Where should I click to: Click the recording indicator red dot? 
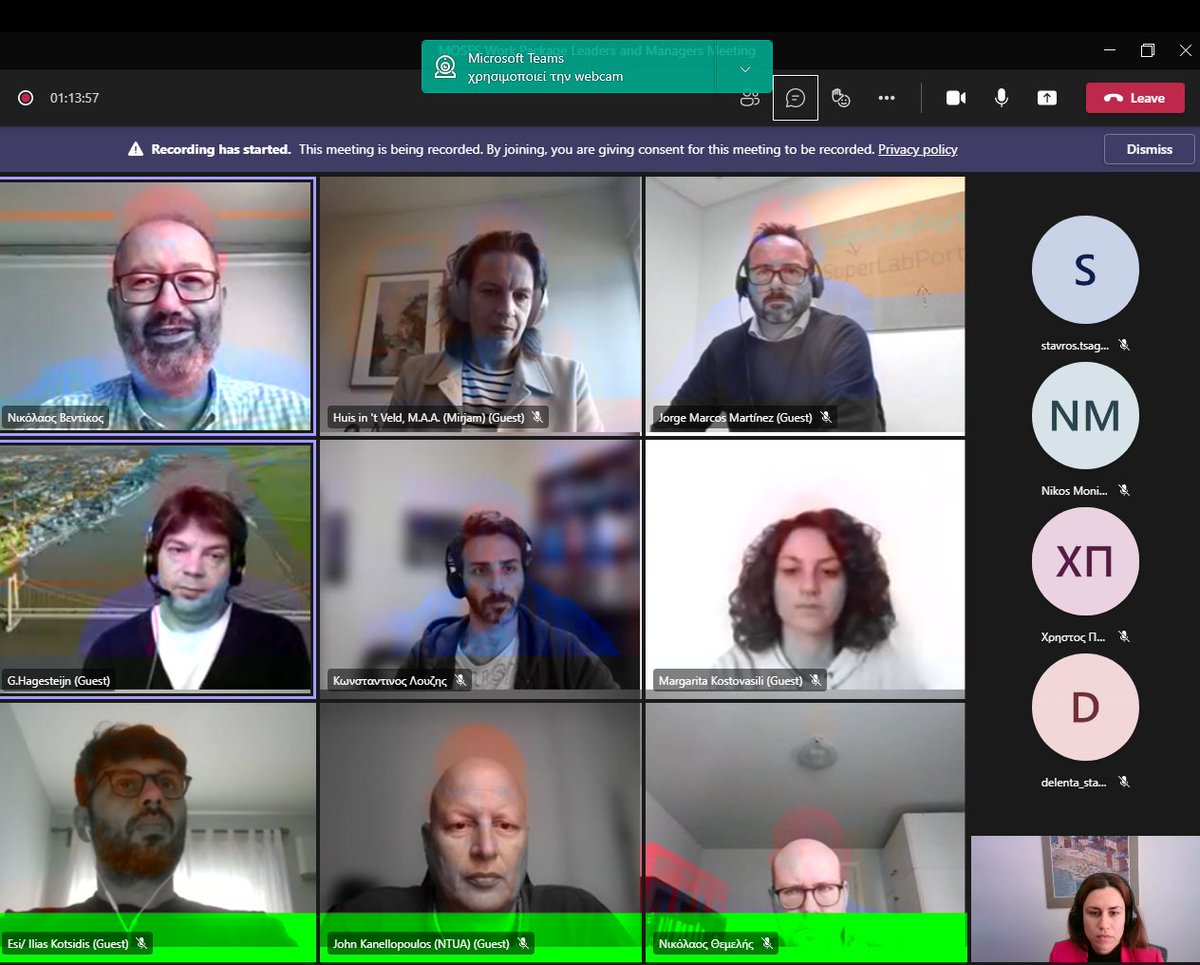pos(26,98)
